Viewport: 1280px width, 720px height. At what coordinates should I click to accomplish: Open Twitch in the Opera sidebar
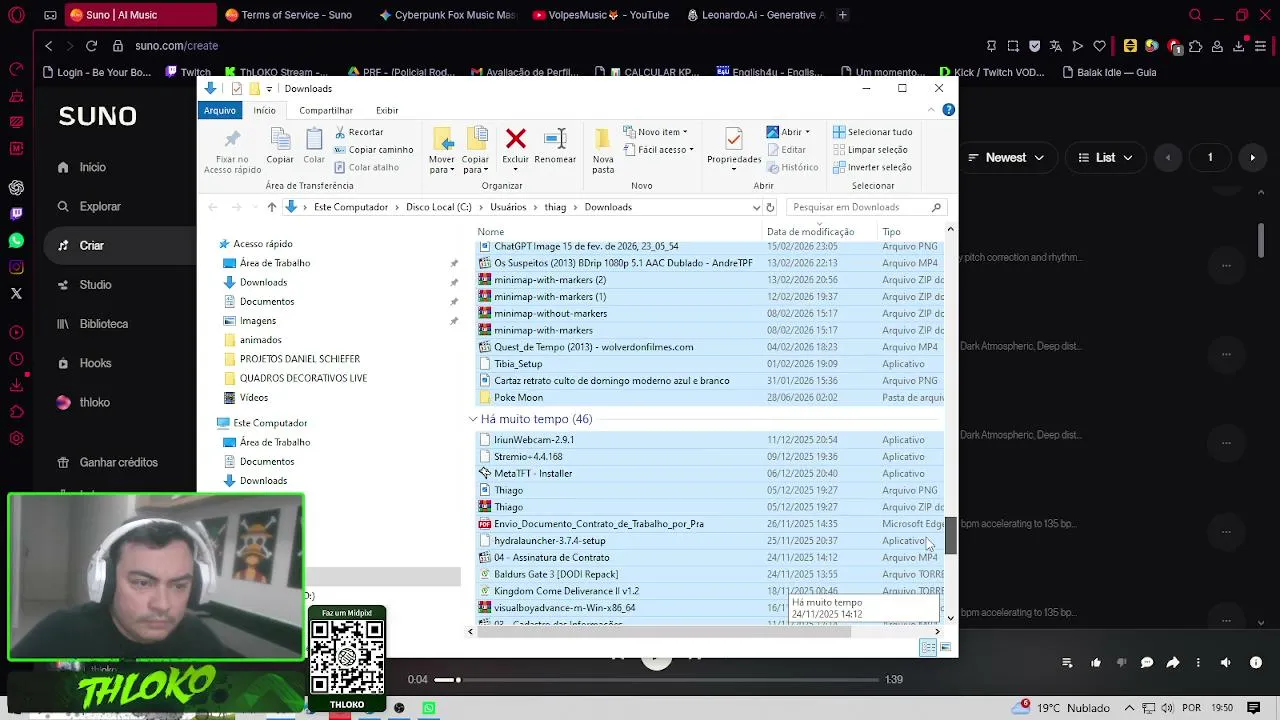click(16, 213)
